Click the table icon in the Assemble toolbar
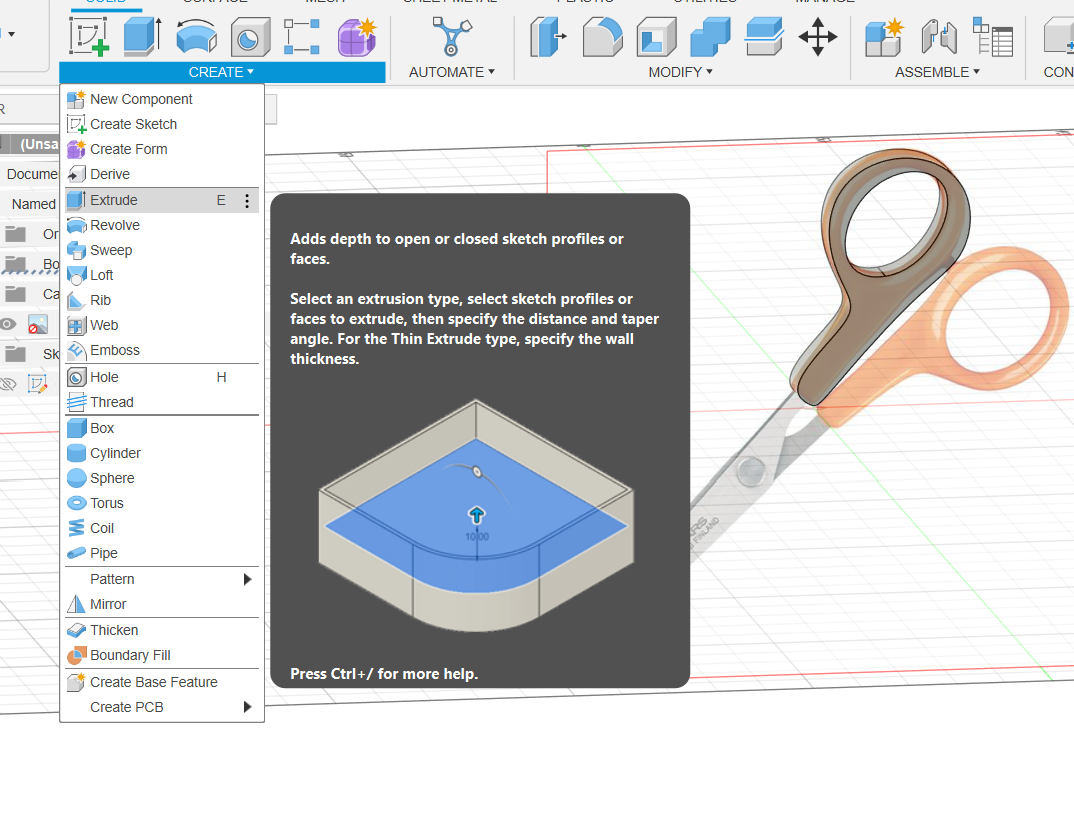 [992, 36]
